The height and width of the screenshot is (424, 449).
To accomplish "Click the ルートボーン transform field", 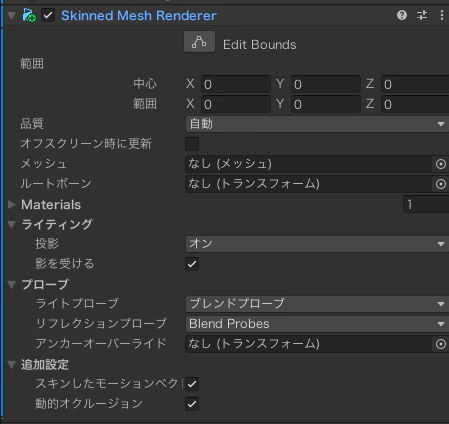I will 310,184.
